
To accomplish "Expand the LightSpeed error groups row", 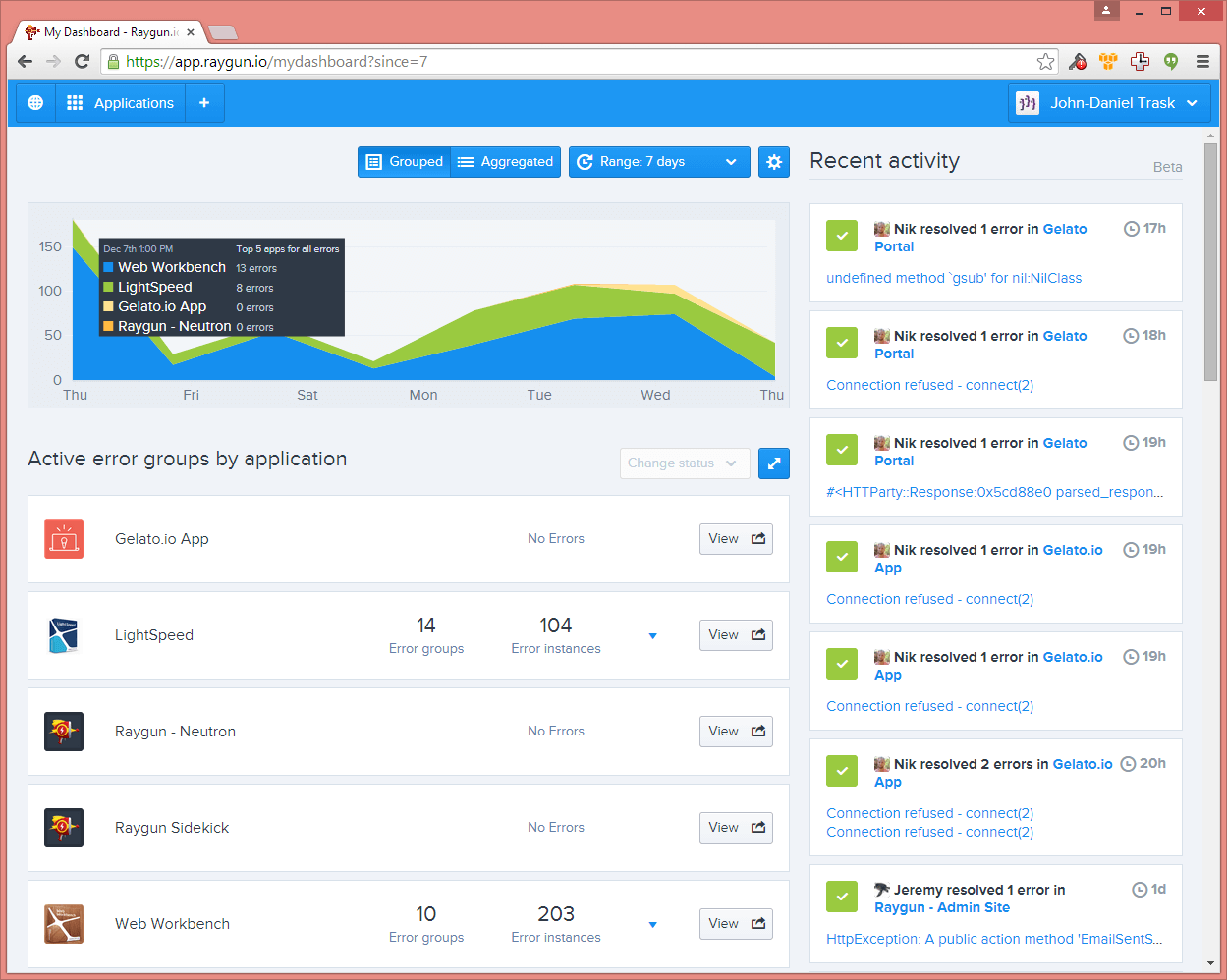I will tap(653, 636).
